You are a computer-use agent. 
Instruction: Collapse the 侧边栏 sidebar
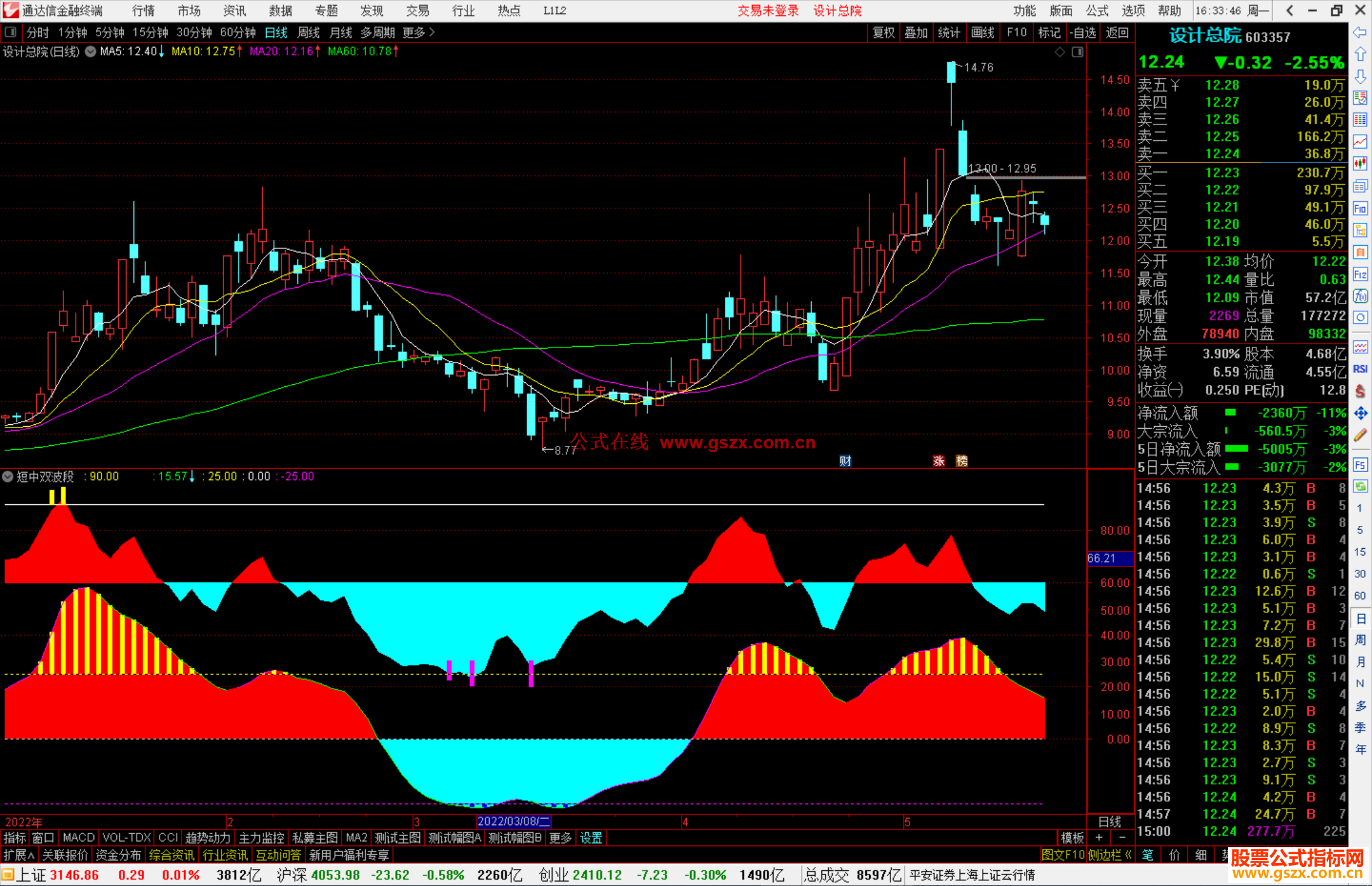click(1110, 855)
